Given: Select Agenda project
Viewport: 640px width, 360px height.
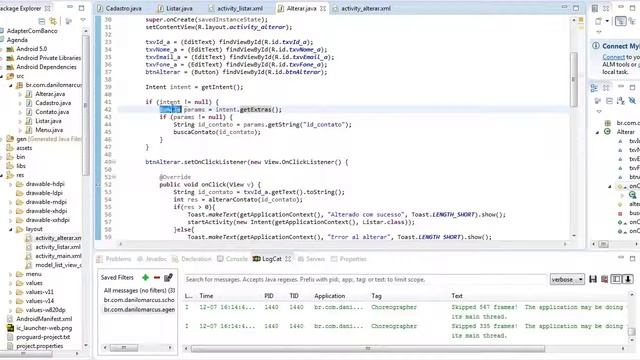Looking at the screenshot, I should (17, 40).
